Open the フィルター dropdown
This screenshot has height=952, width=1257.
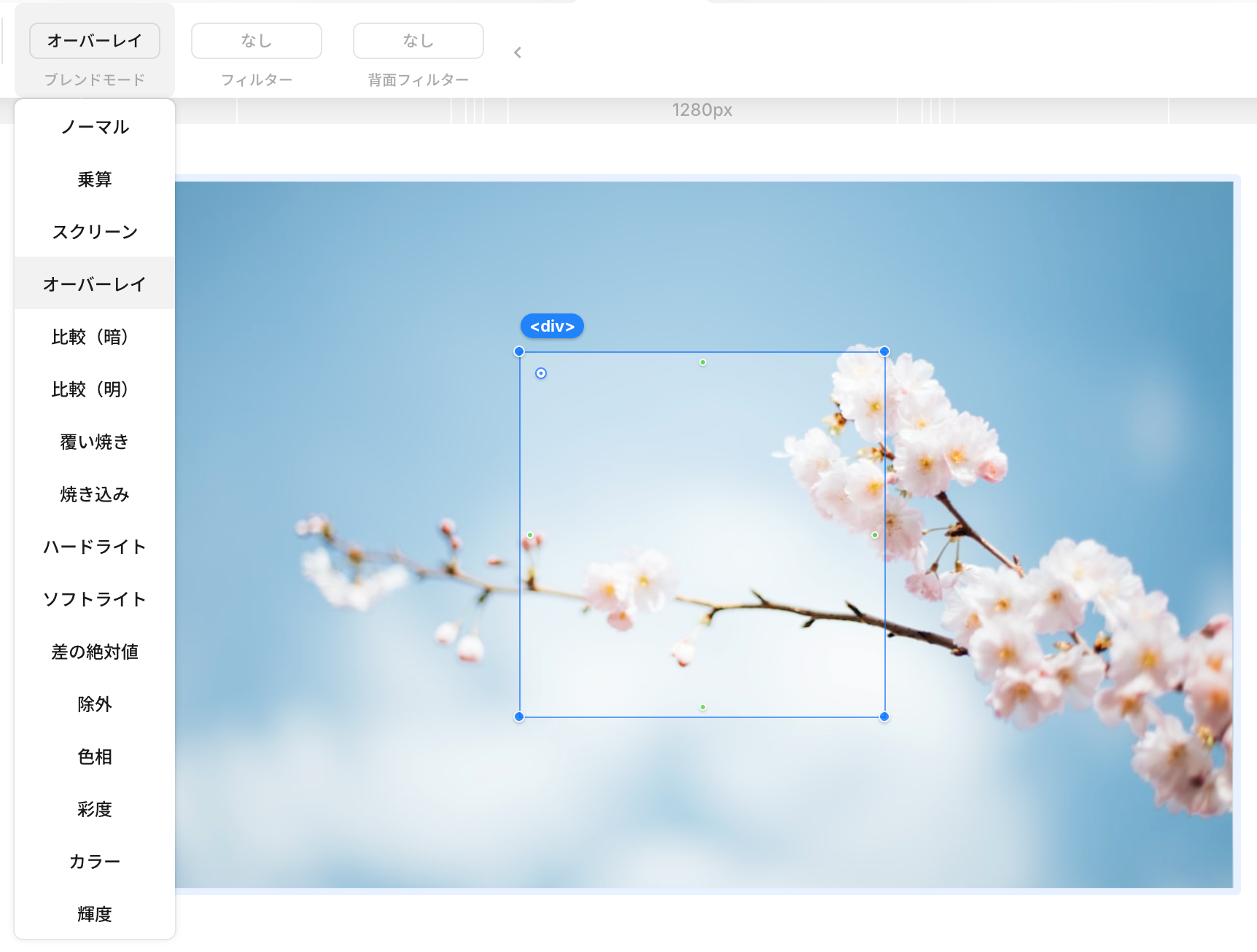[256, 41]
